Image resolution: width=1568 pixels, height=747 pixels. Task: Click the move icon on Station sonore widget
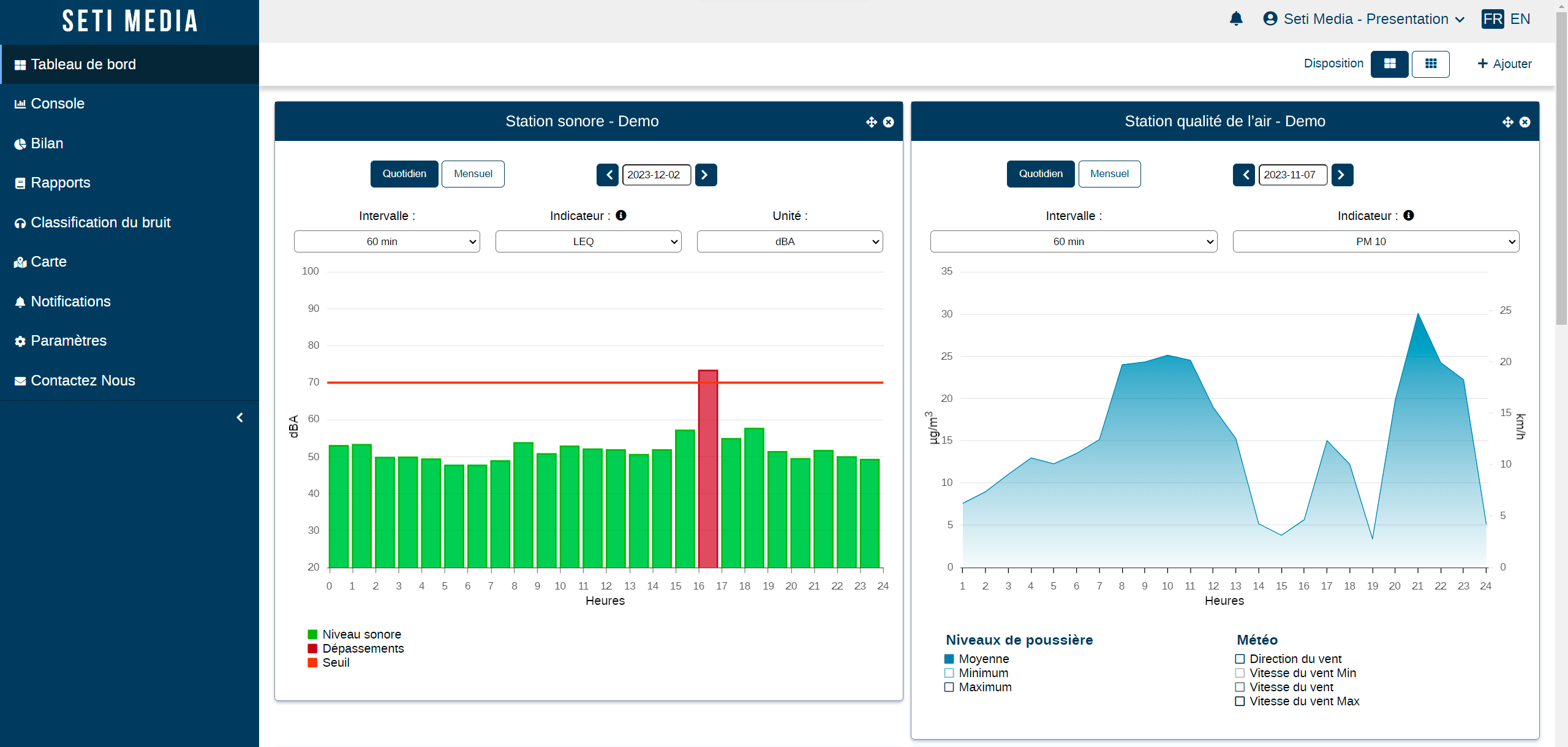point(872,122)
